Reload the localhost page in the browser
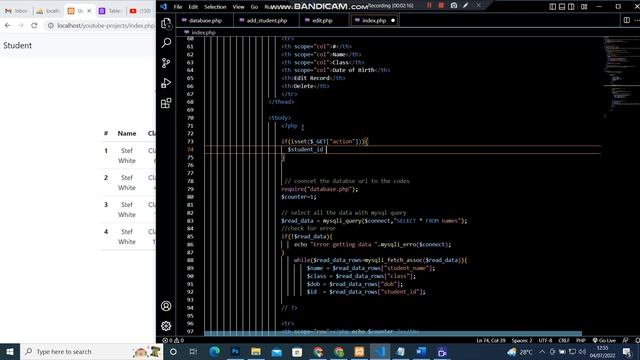640x360 pixels. coord(34,25)
